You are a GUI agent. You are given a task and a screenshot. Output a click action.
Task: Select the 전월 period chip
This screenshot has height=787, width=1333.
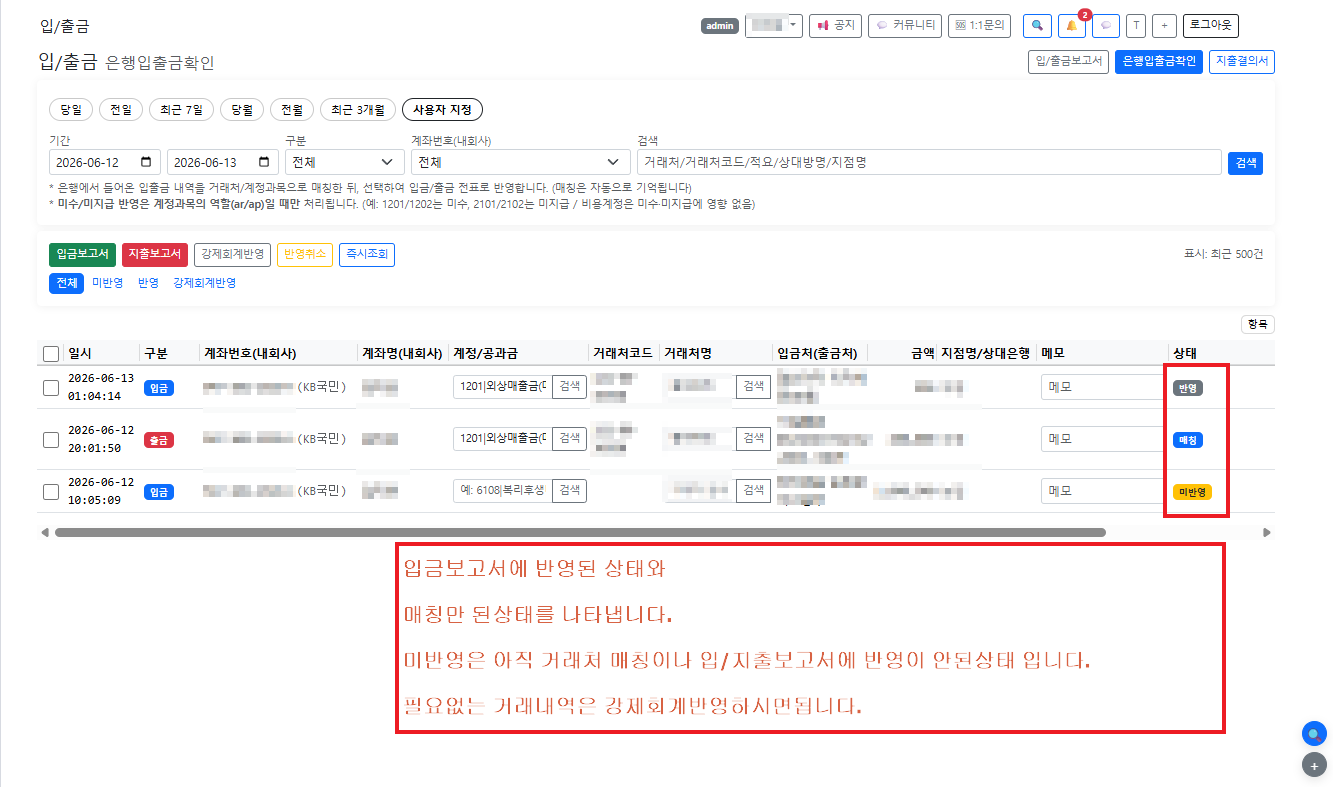[293, 109]
